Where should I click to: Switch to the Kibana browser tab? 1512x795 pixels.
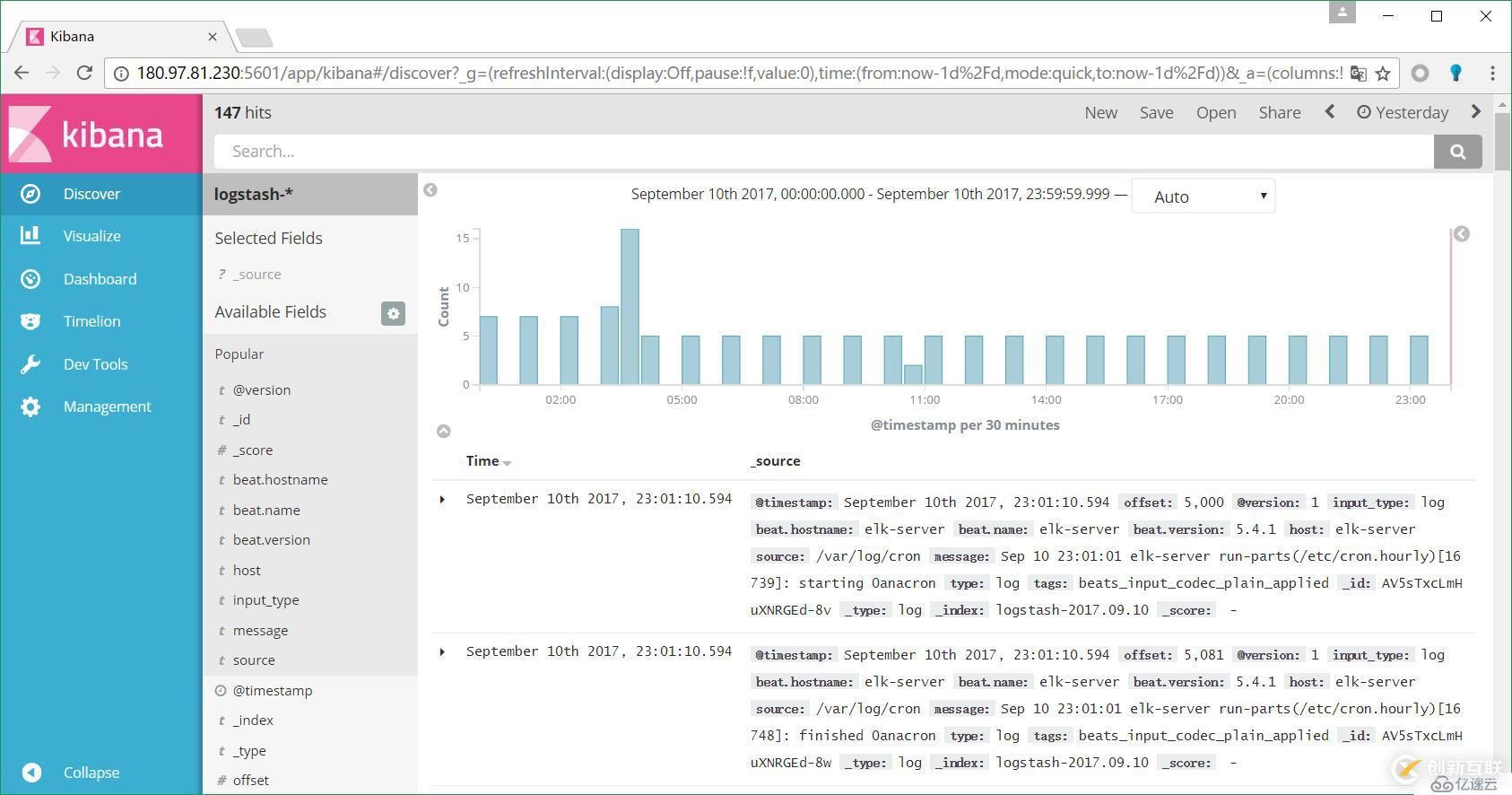pos(121,37)
